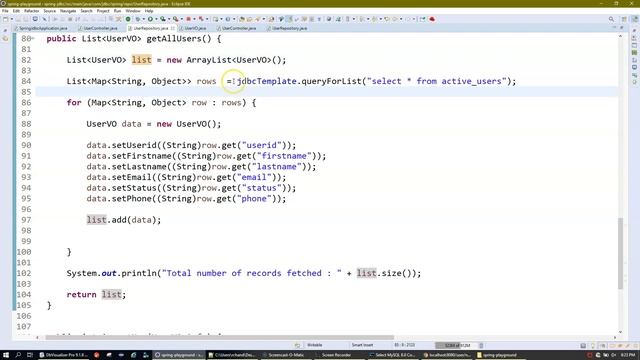
Task: Switch to SpringJdbcApplication.java tab
Action: 43,28
